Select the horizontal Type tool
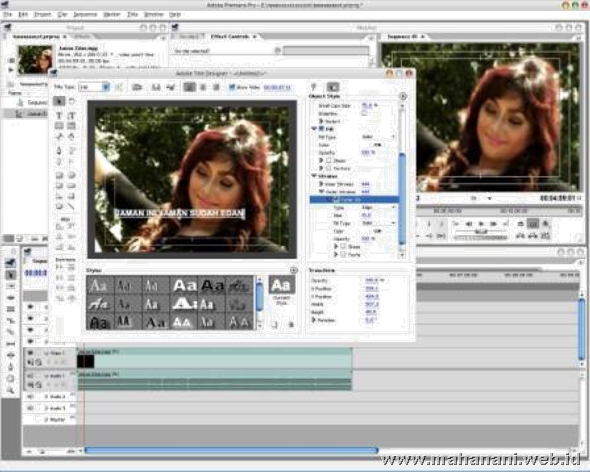 pos(59,116)
